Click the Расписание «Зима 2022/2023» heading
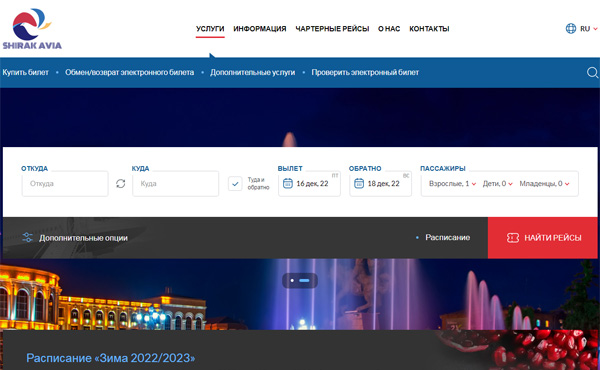The image size is (600, 370). pos(111,358)
